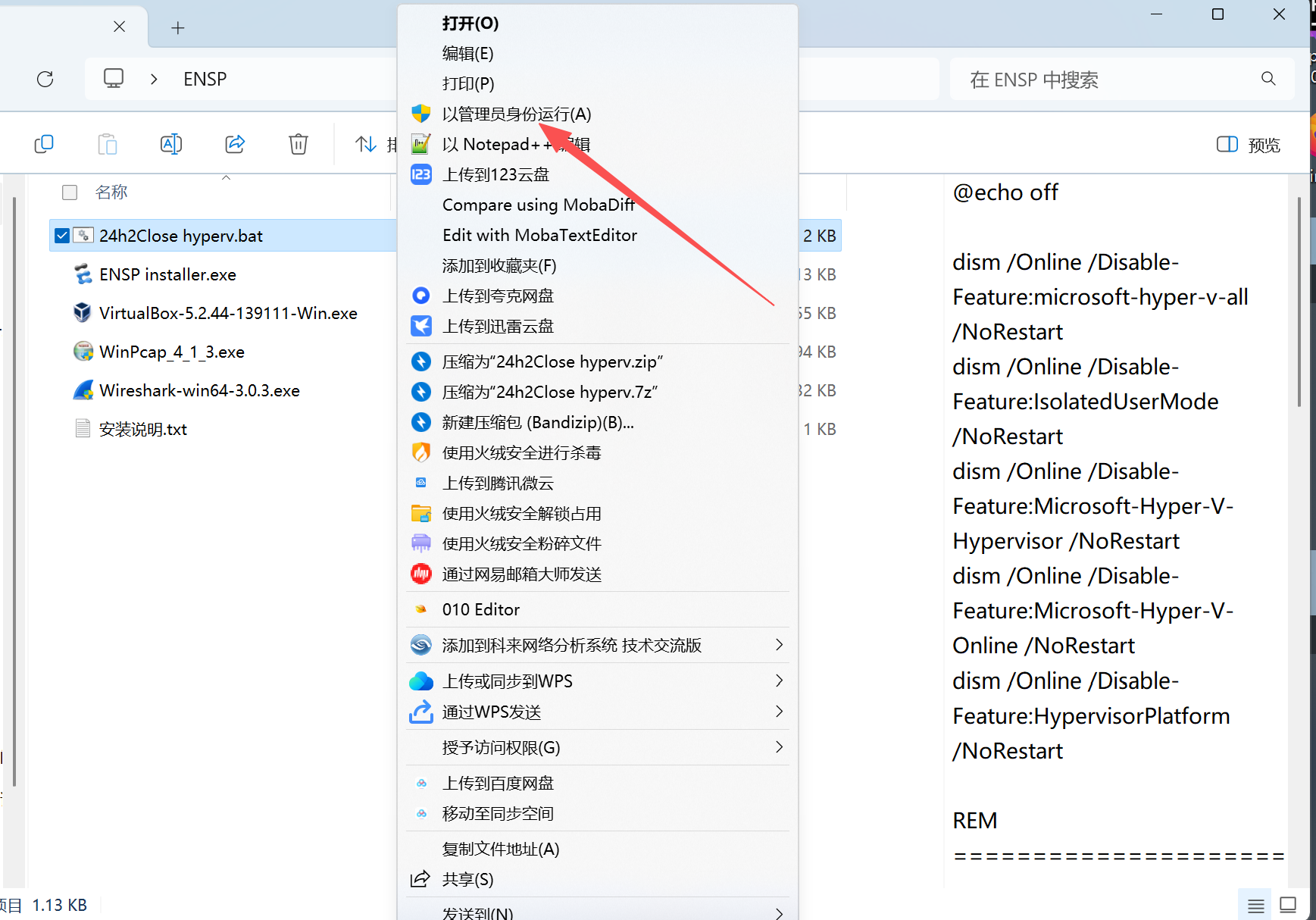Image resolution: width=1316 pixels, height=920 pixels.
Task: Select ENSP folder in address bar
Action: click(x=205, y=79)
